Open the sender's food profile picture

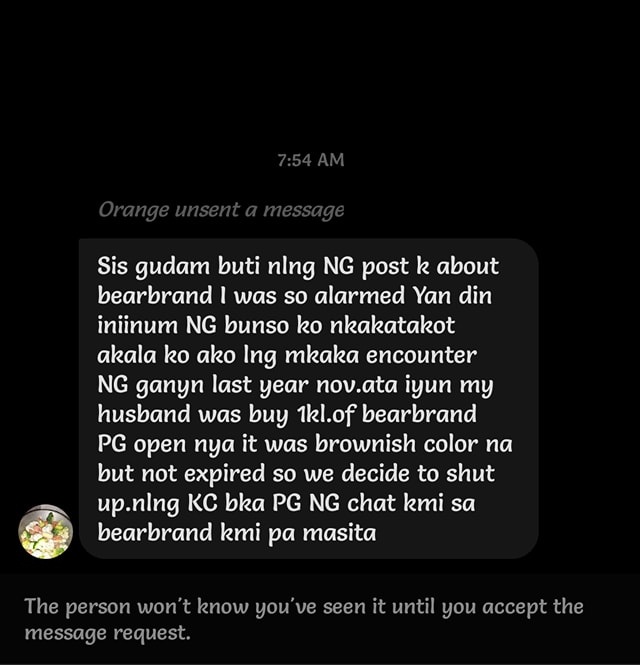pos(45,531)
